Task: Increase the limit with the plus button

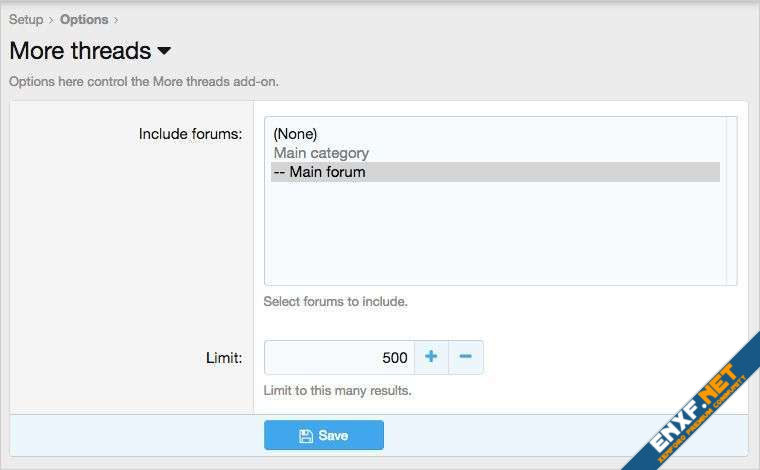Action: tap(431, 358)
